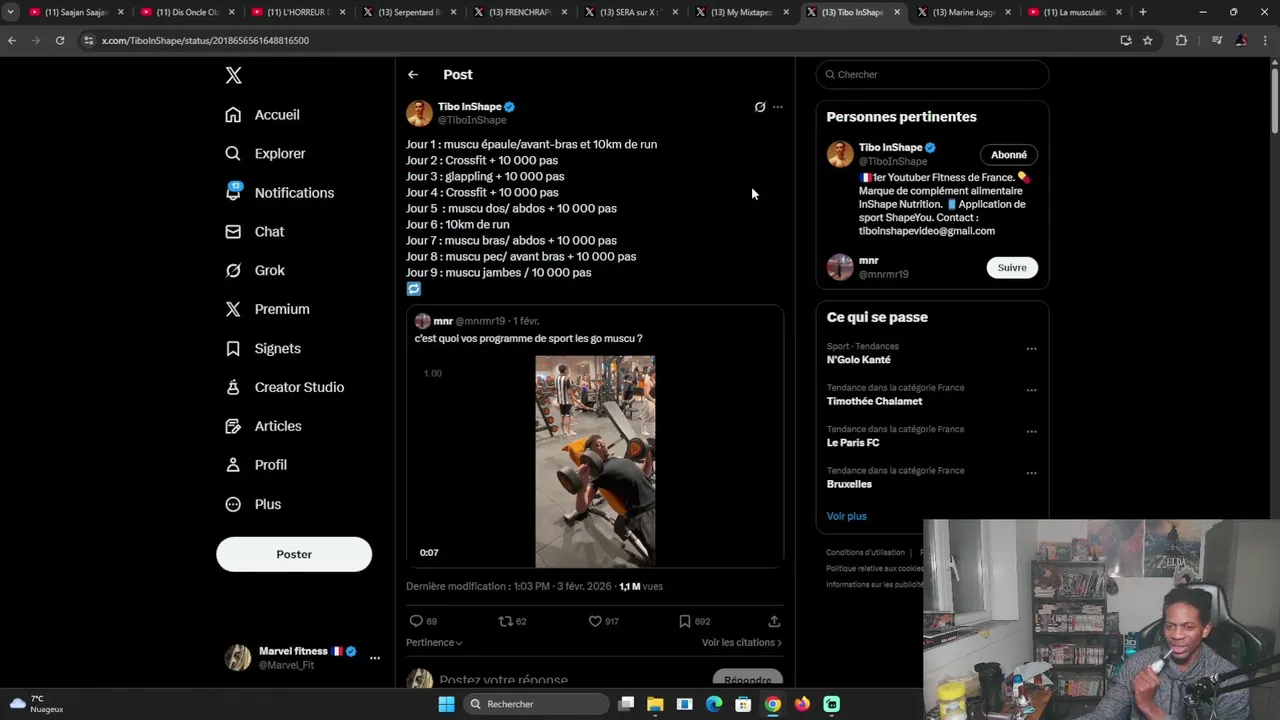The image size is (1280, 720).
Task: Click Voir plus under trends
Action: [x=847, y=517]
